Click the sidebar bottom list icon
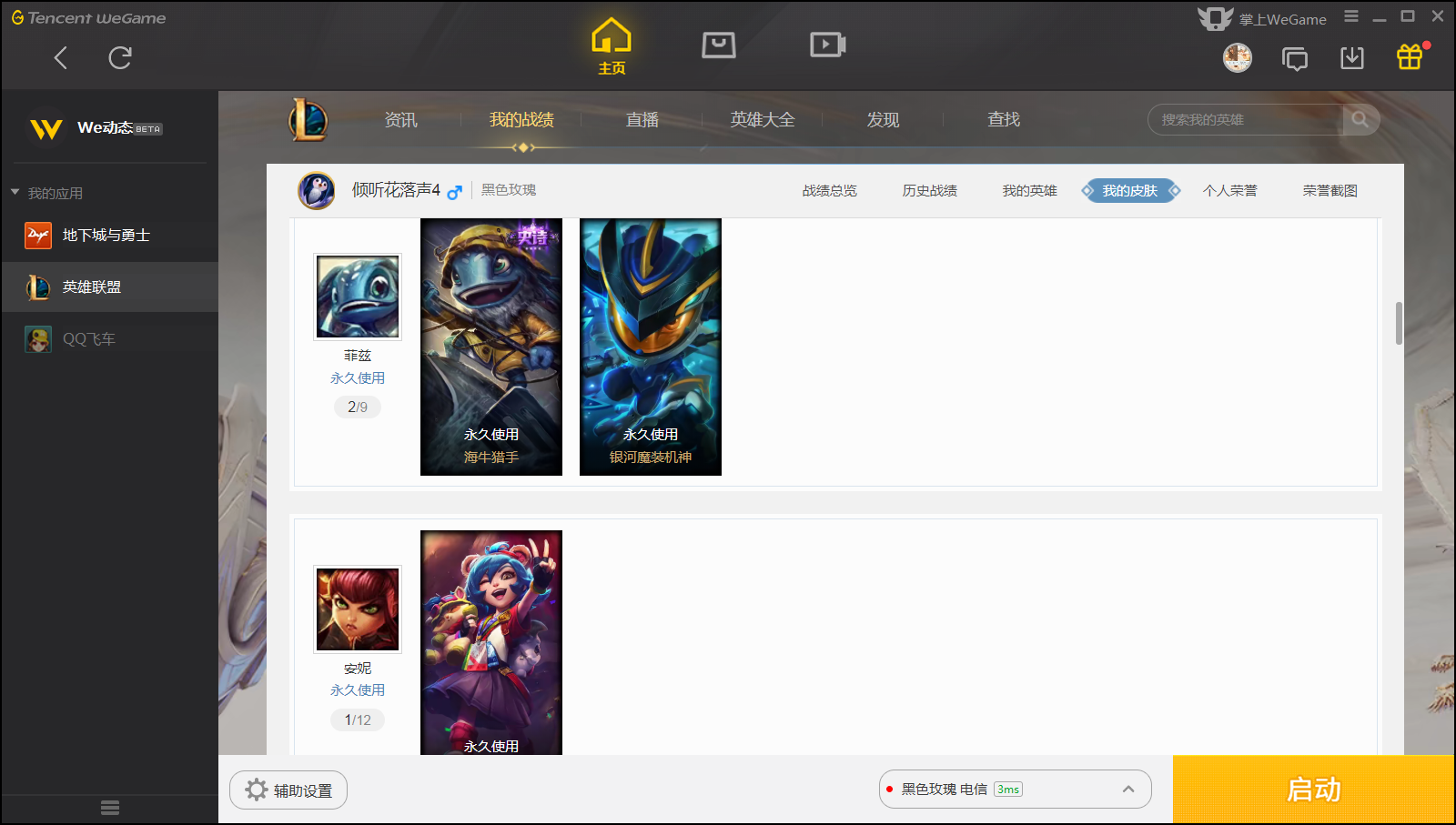 (x=110, y=808)
